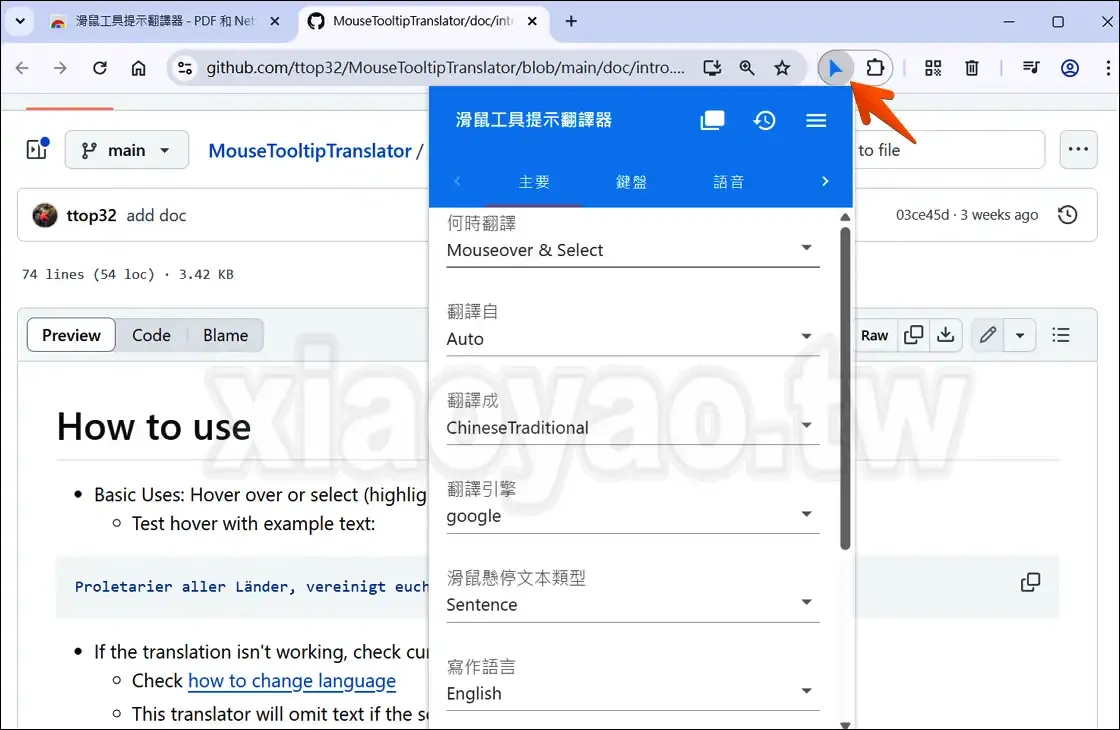Open MouseTooltipTranslator repository breadcrumb link
This screenshot has width=1120, height=730.
click(x=310, y=151)
